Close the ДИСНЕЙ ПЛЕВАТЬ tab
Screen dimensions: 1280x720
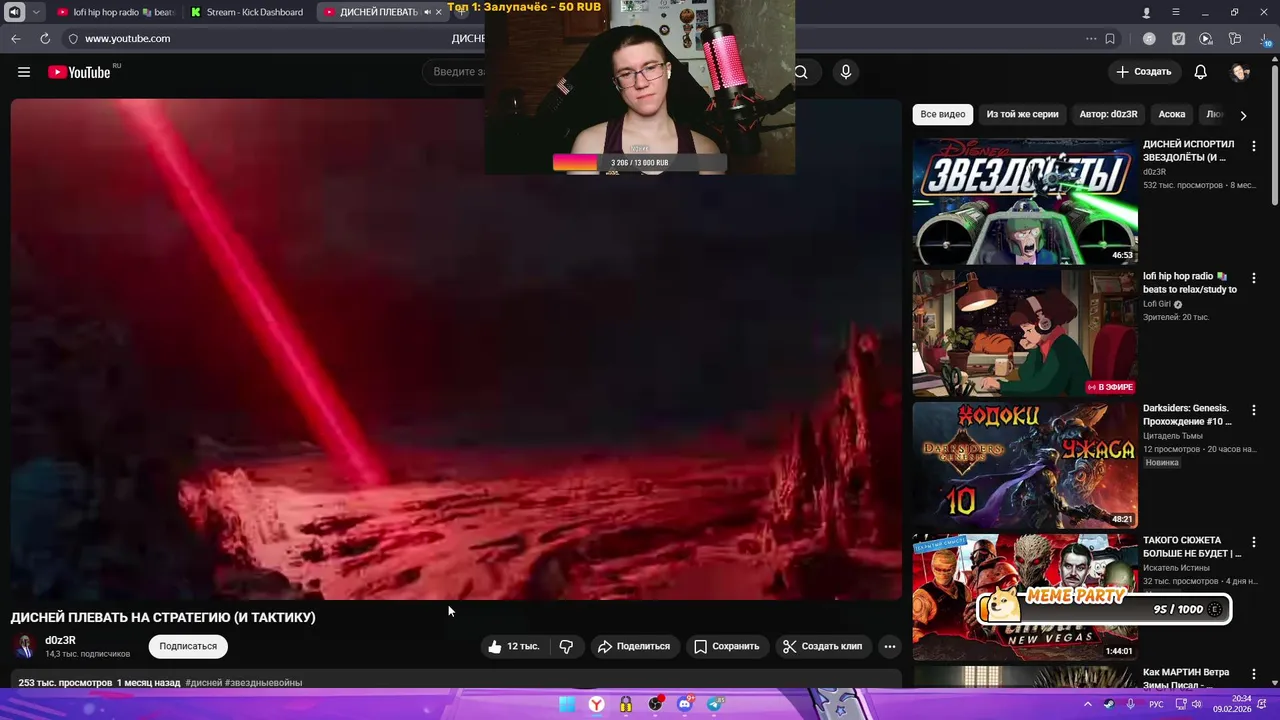click(x=438, y=12)
